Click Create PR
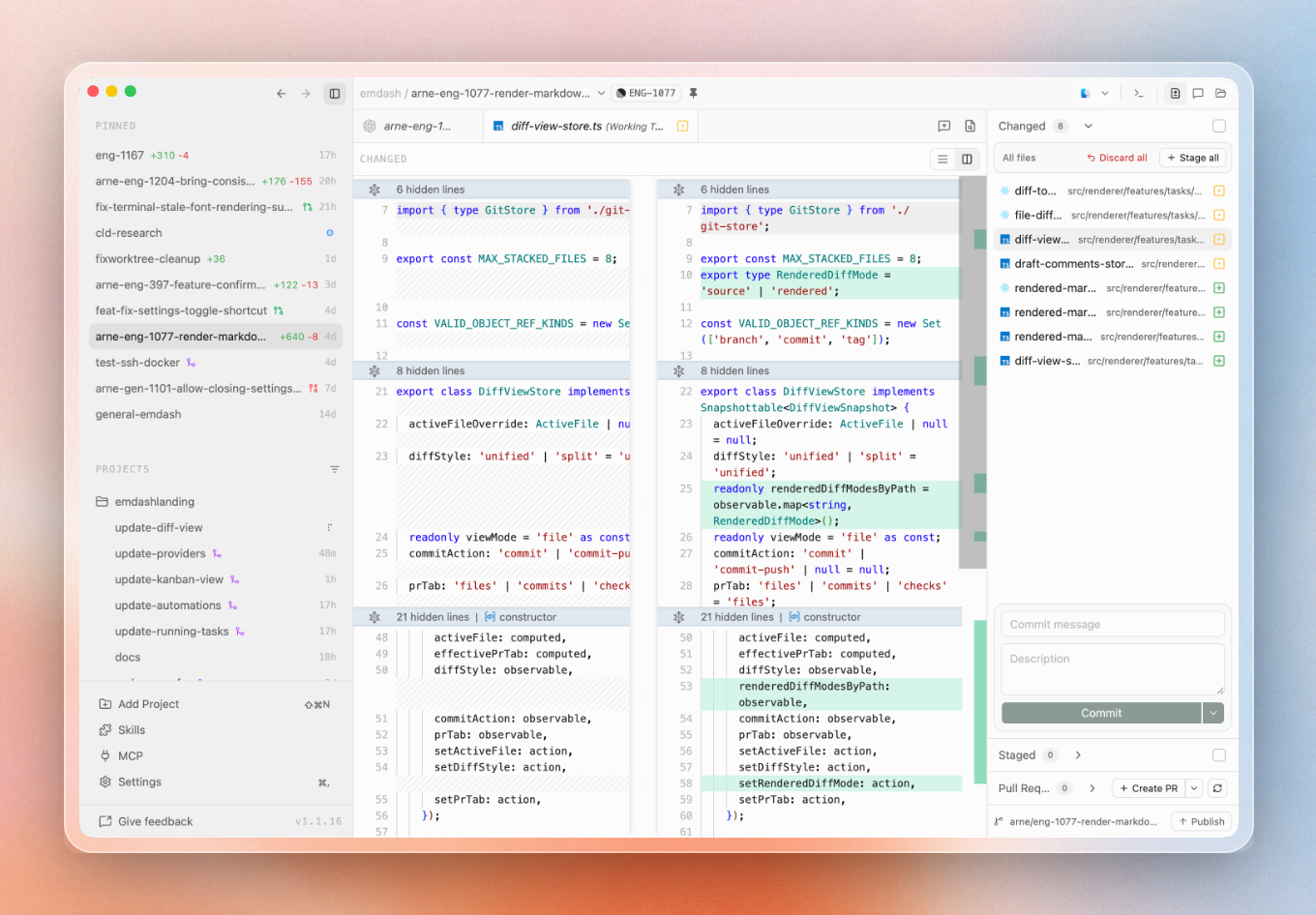 coord(1149,788)
